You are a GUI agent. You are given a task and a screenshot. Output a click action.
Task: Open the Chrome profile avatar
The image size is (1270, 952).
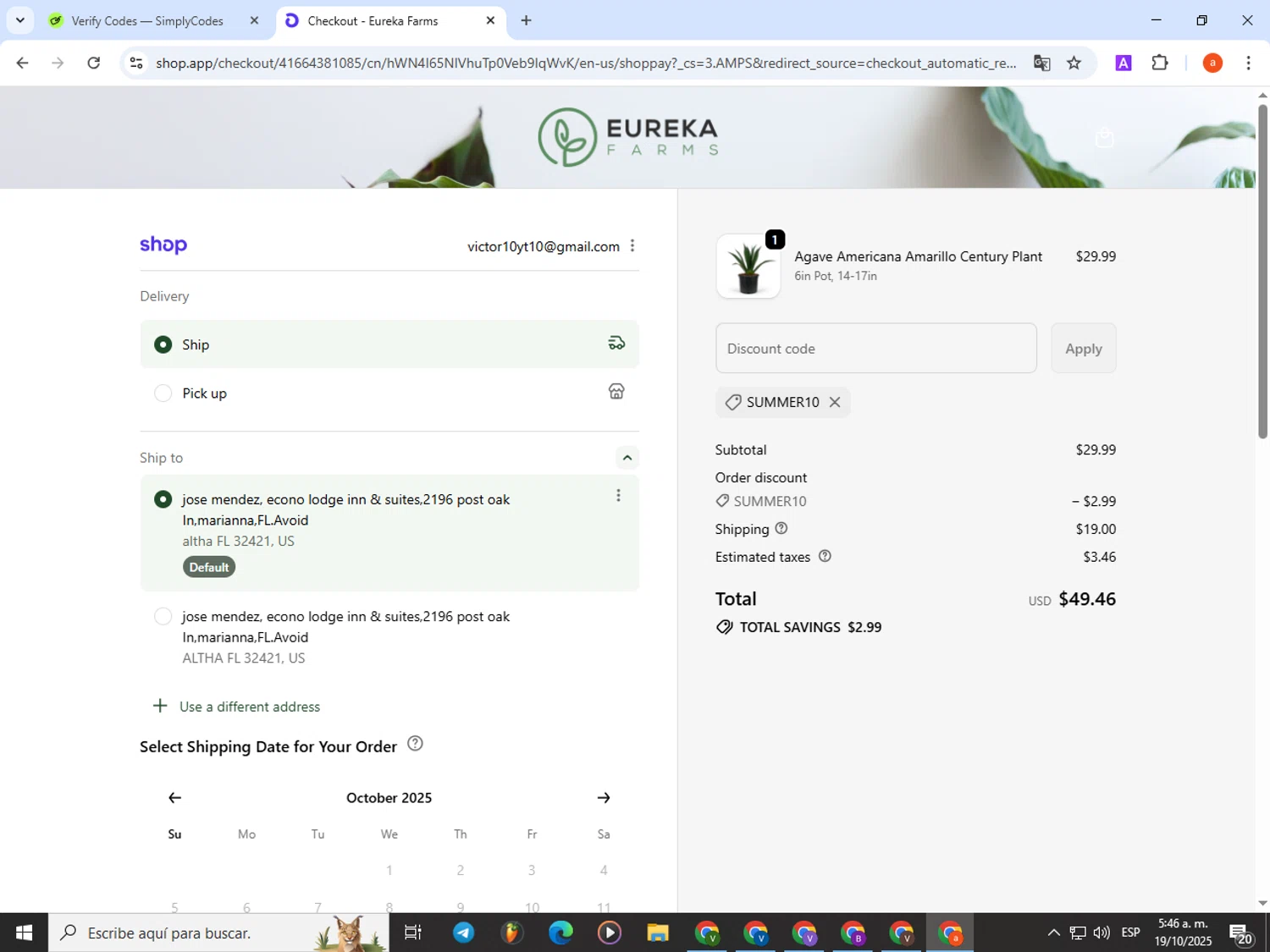click(1212, 63)
